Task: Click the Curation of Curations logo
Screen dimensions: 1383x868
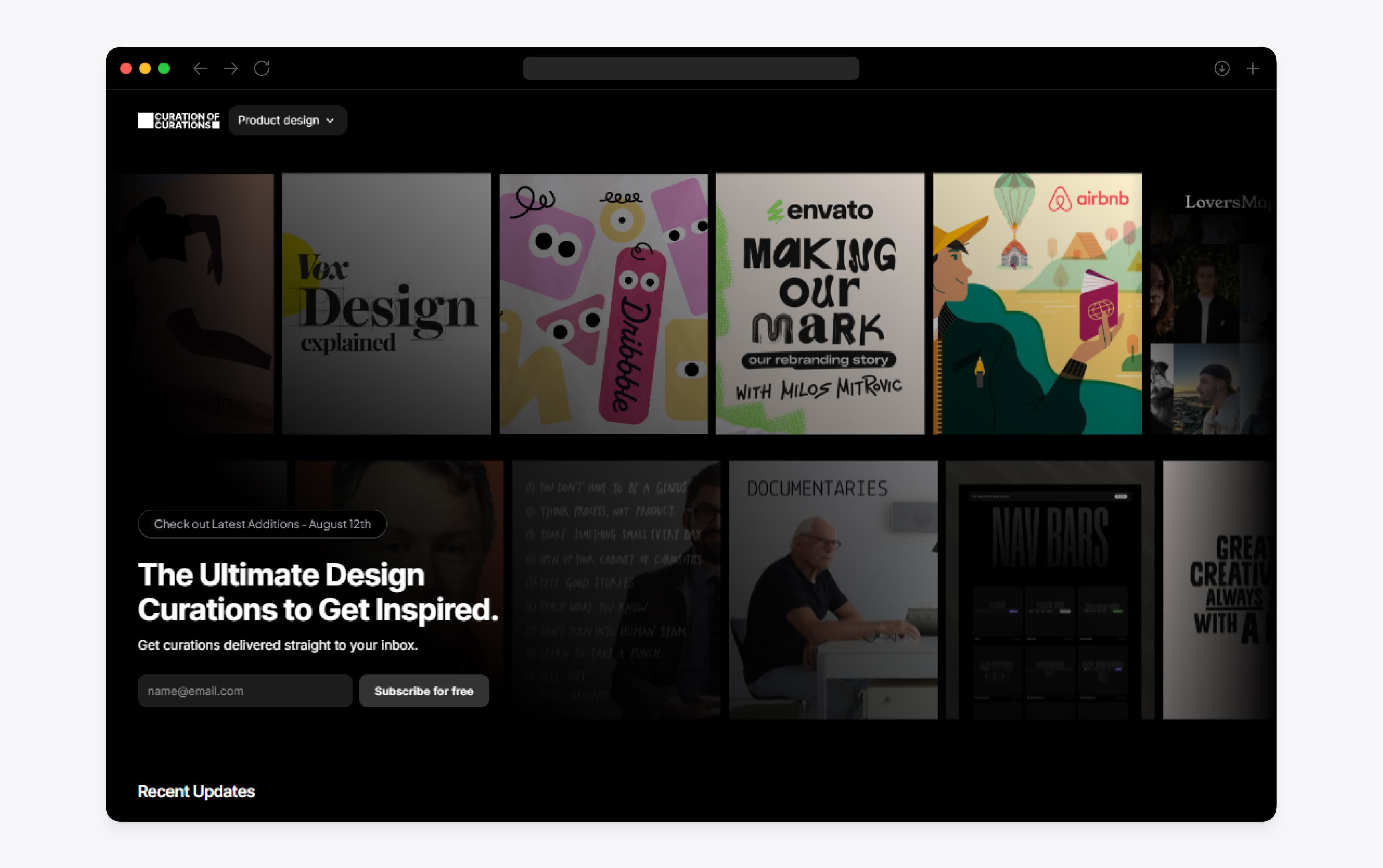Action: pyautogui.click(x=178, y=121)
